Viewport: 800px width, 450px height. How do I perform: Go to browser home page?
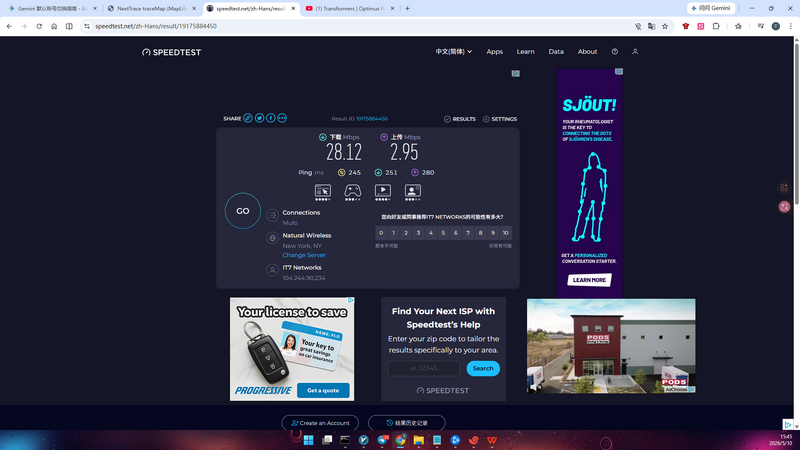click(x=54, y=26)
